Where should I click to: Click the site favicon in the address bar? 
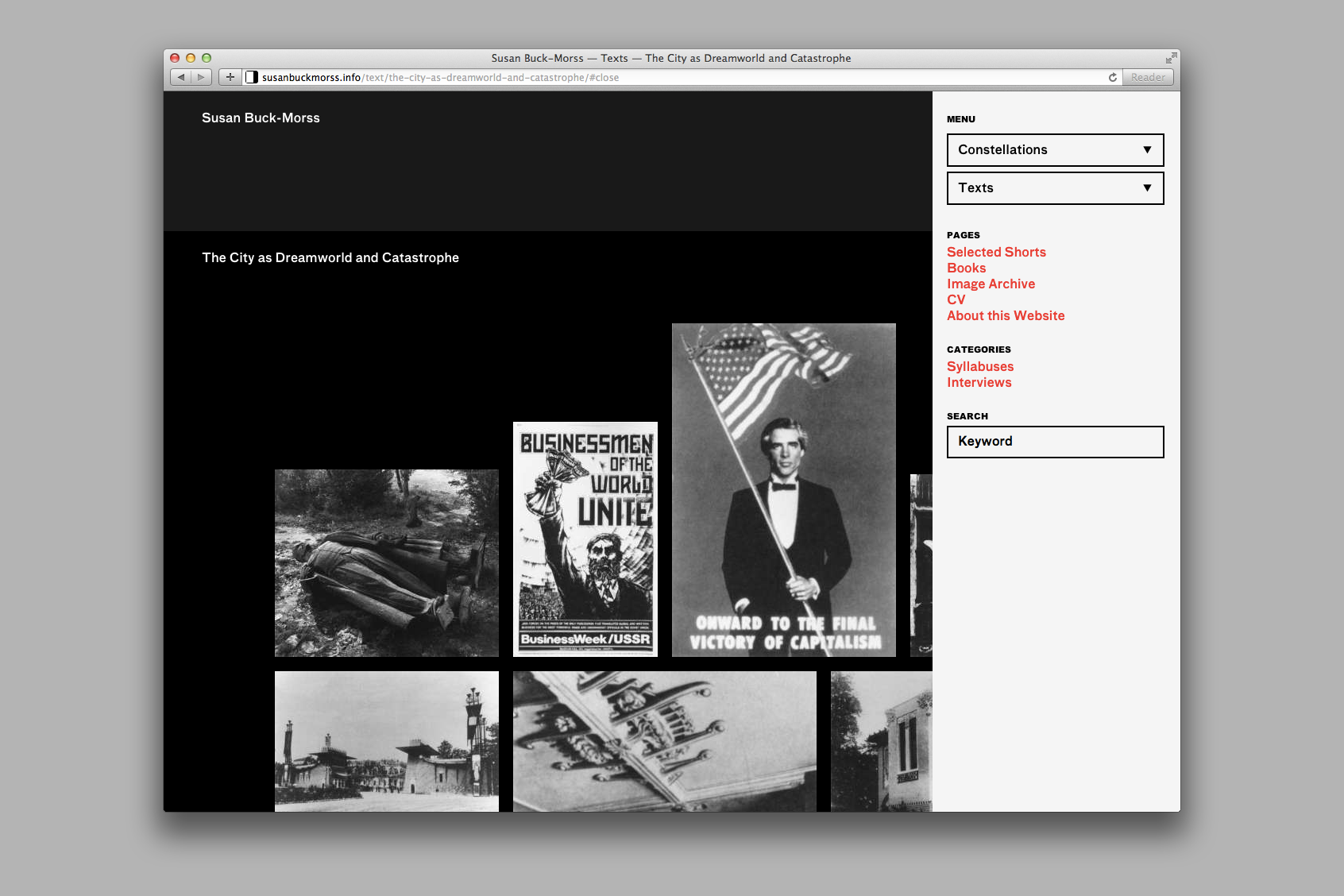pyautogui.click(x=252, y=77)
